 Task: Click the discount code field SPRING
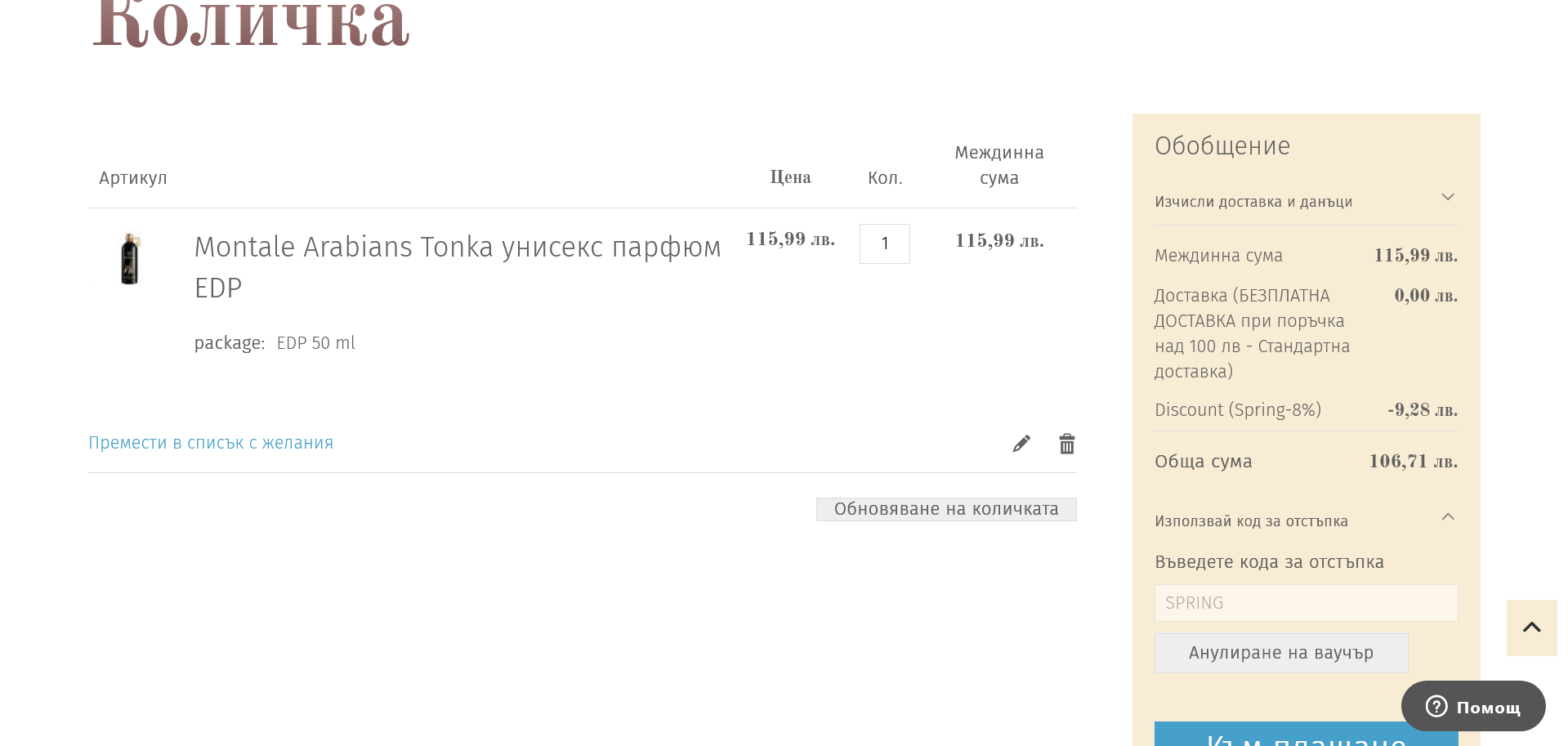click(1306, 603)
